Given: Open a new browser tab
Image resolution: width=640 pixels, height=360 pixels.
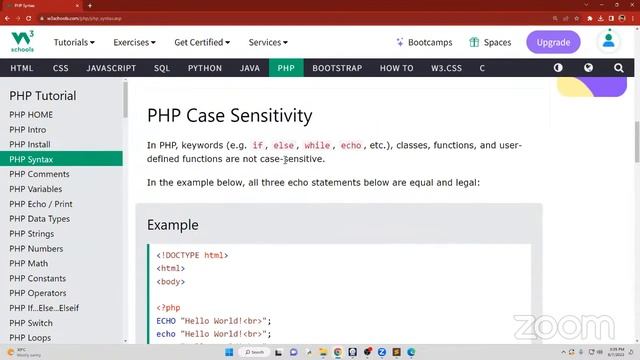Looking at the screenshot, I should (x=90, y=6).
